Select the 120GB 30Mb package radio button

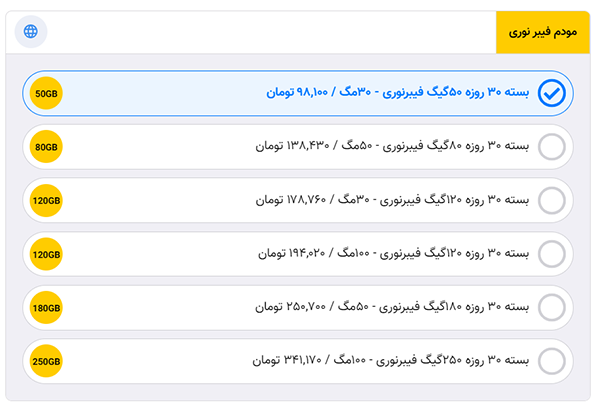[551, 200]
